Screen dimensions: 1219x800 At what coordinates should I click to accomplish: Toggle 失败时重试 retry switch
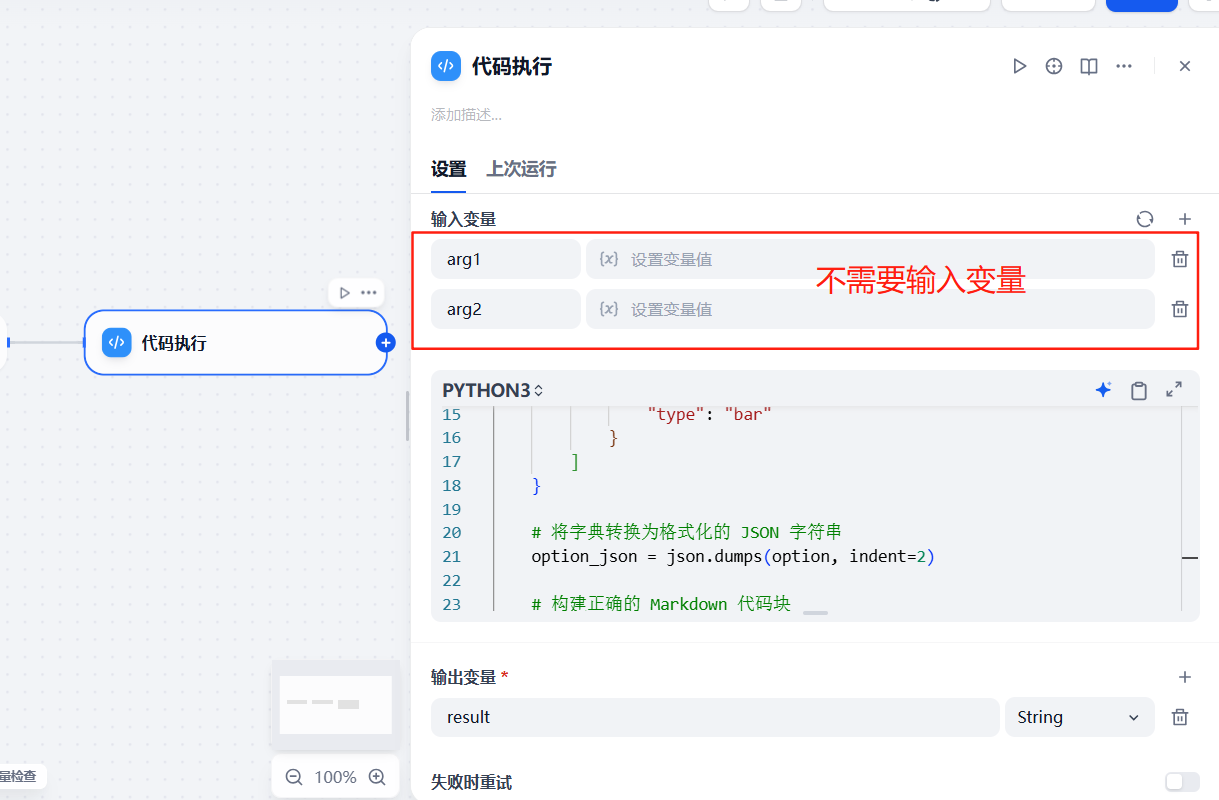1182,782
